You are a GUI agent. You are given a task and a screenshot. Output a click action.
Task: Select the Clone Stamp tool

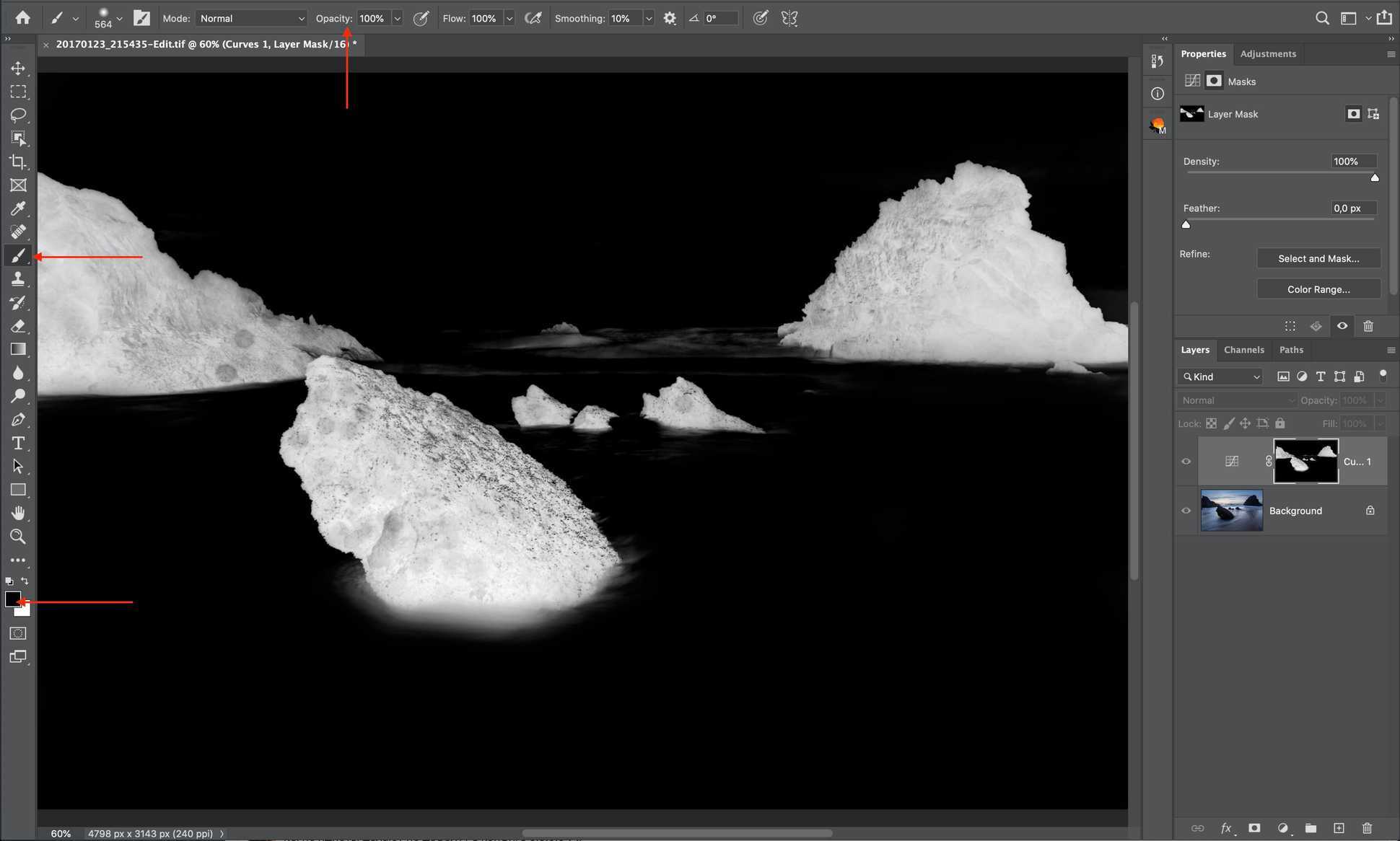click(18, 278)
